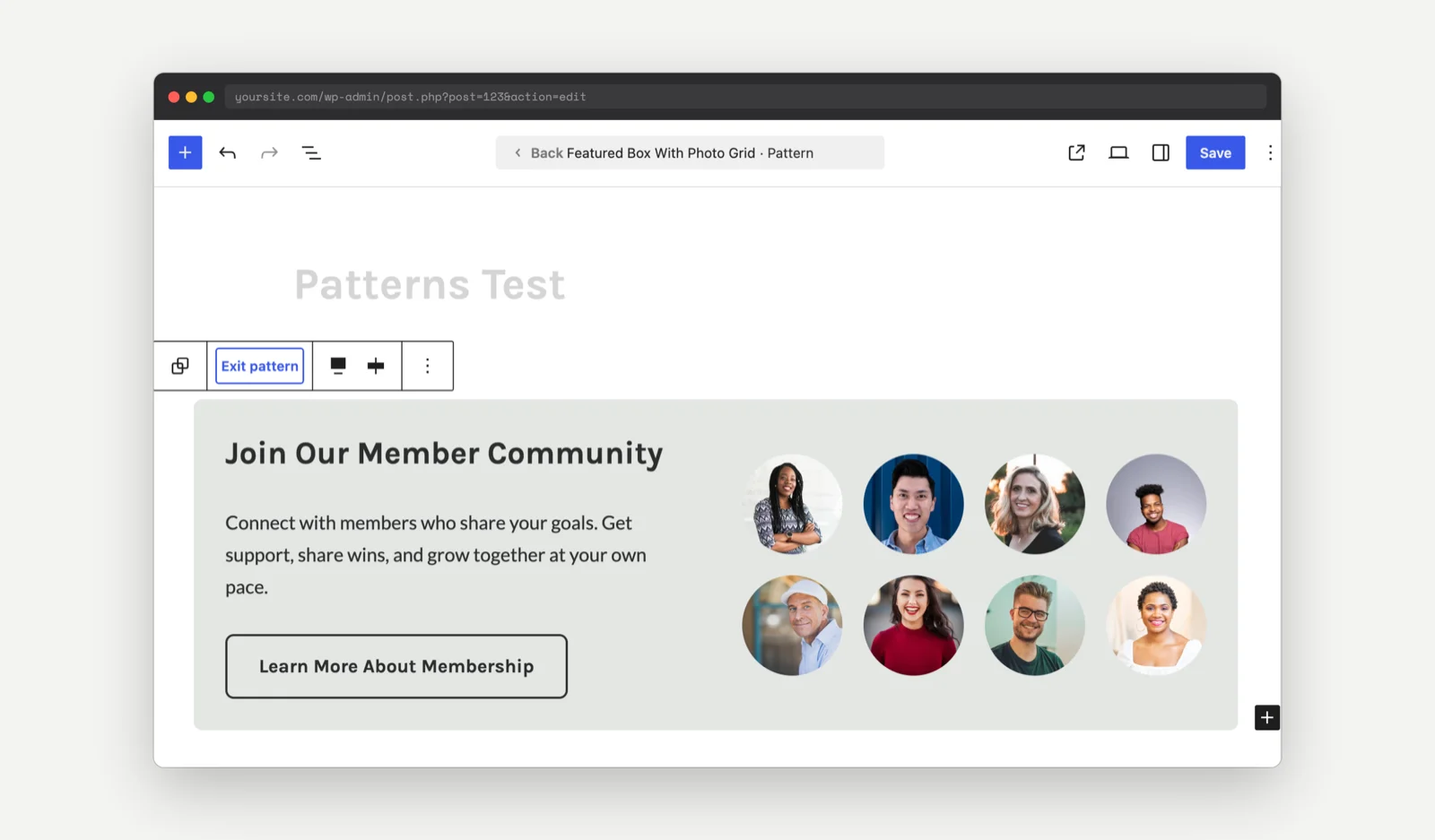The width and height of the screenshot is (1435, 840).
Task: Select photo of older man in cap
Action: tap(792, 625)
